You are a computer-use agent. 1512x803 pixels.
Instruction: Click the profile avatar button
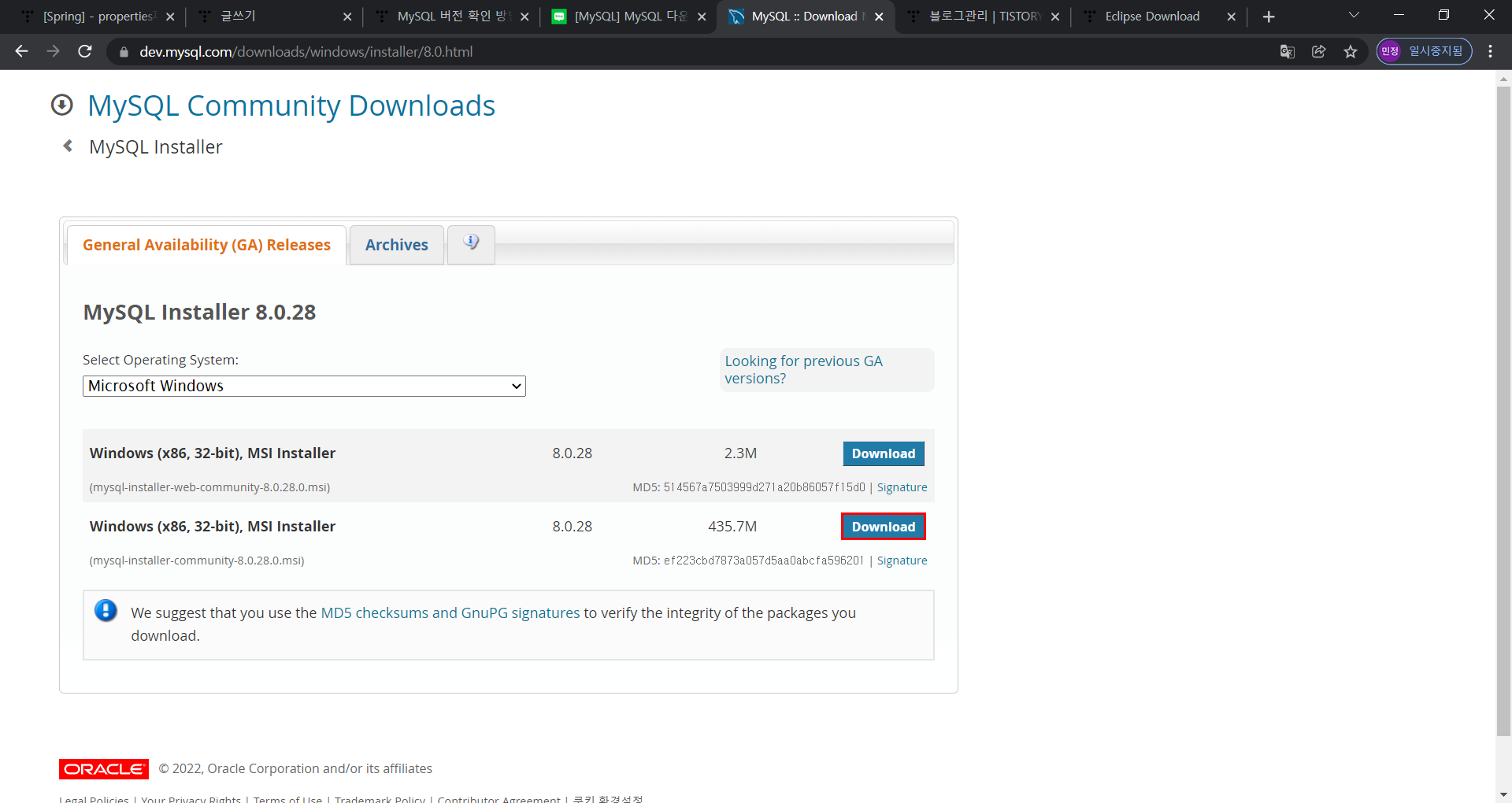[1424, 51]
